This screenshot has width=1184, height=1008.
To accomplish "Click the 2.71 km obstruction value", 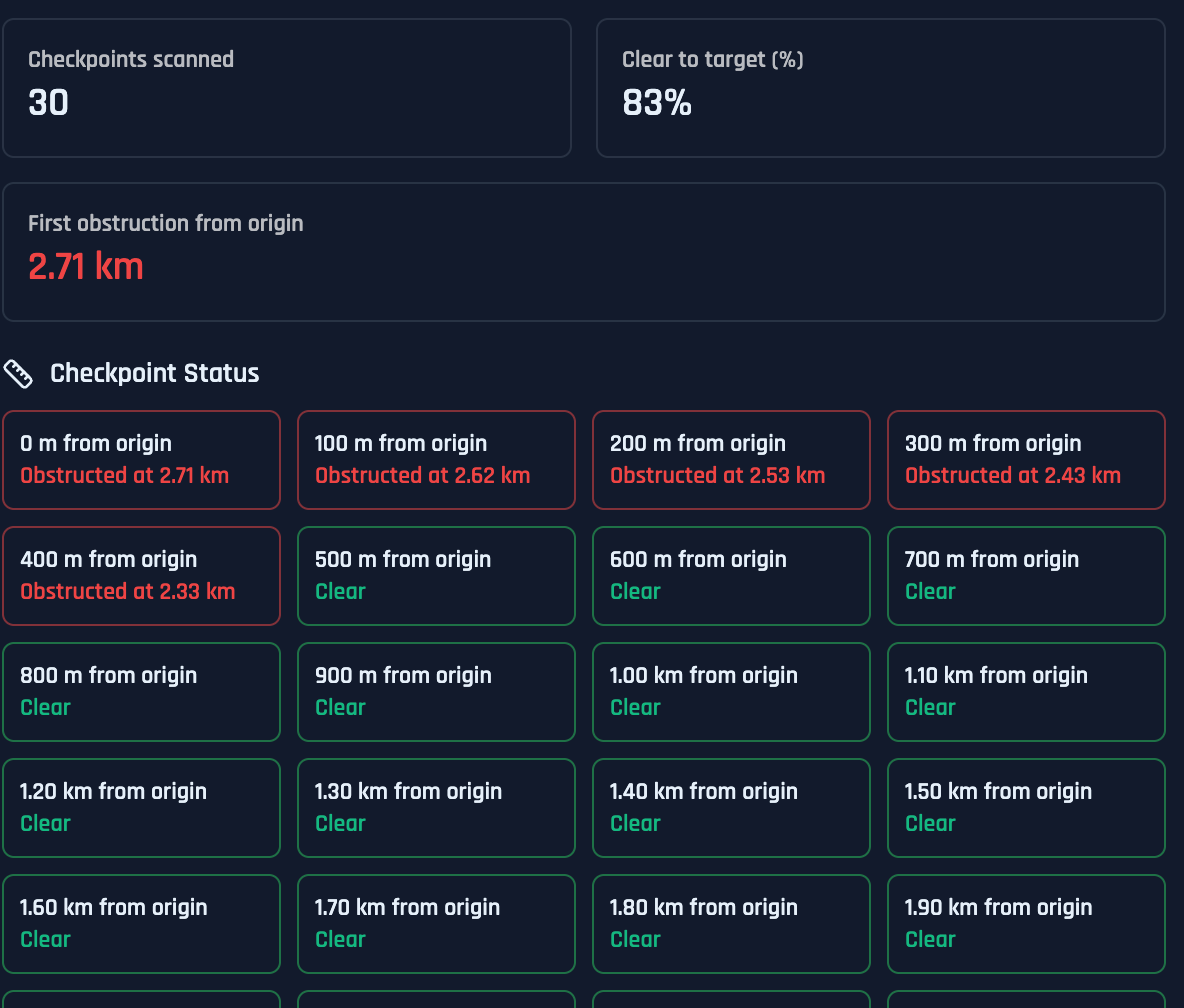I will (x=85, y=267).
